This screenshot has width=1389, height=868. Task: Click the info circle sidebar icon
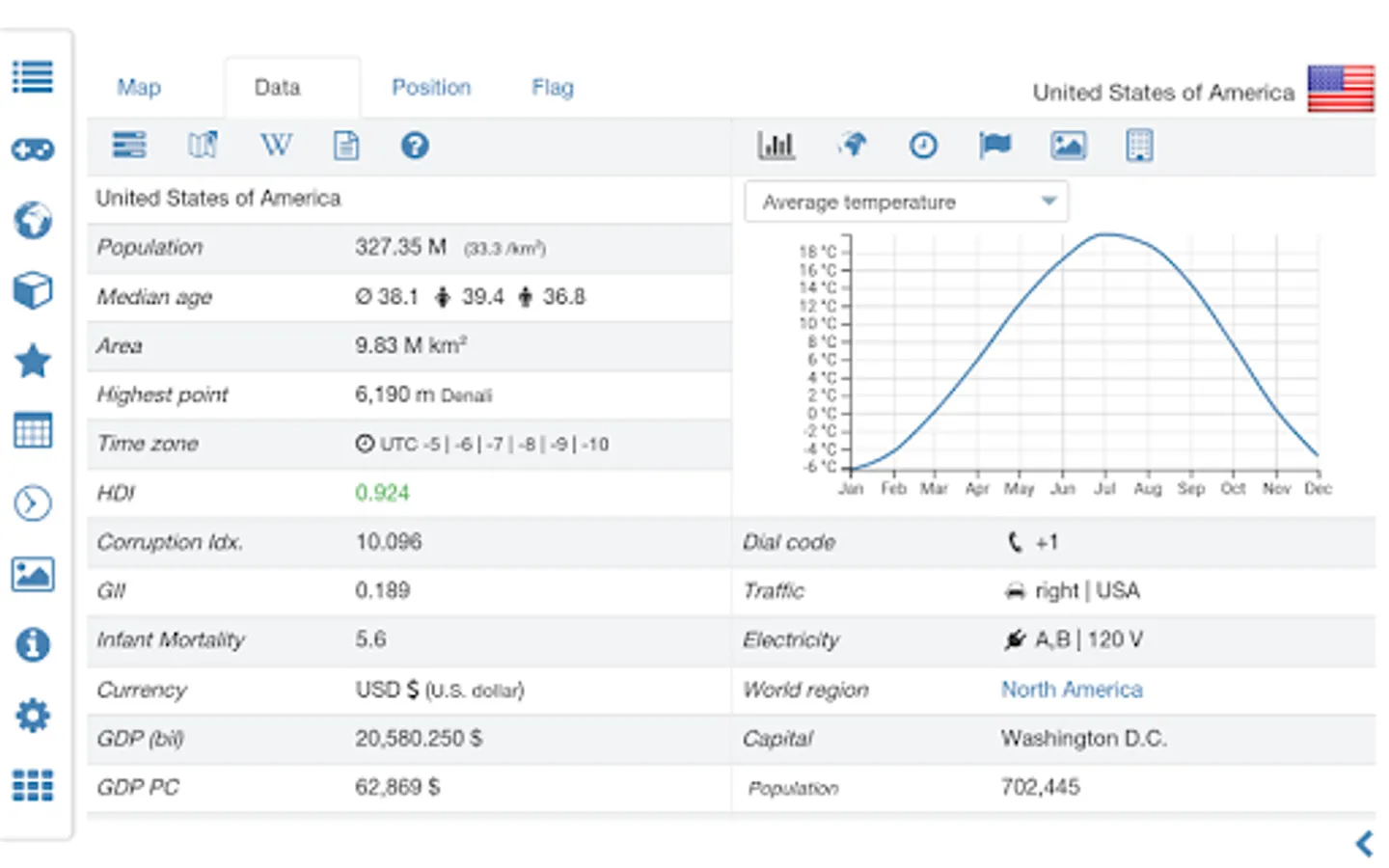point(33,644)
